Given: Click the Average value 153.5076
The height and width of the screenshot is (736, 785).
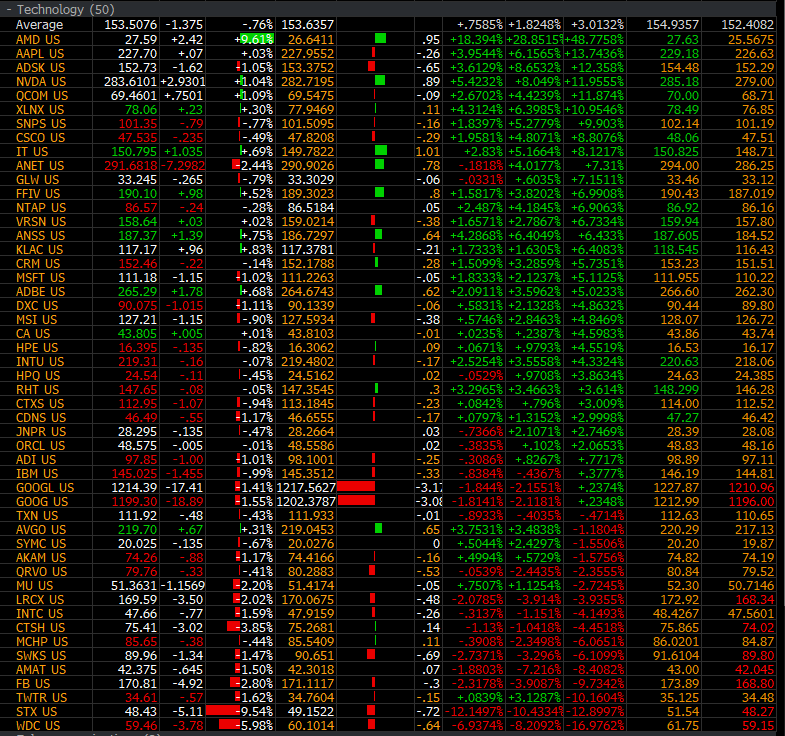Looking at the screenshot, I should click(x=131, y=25).
